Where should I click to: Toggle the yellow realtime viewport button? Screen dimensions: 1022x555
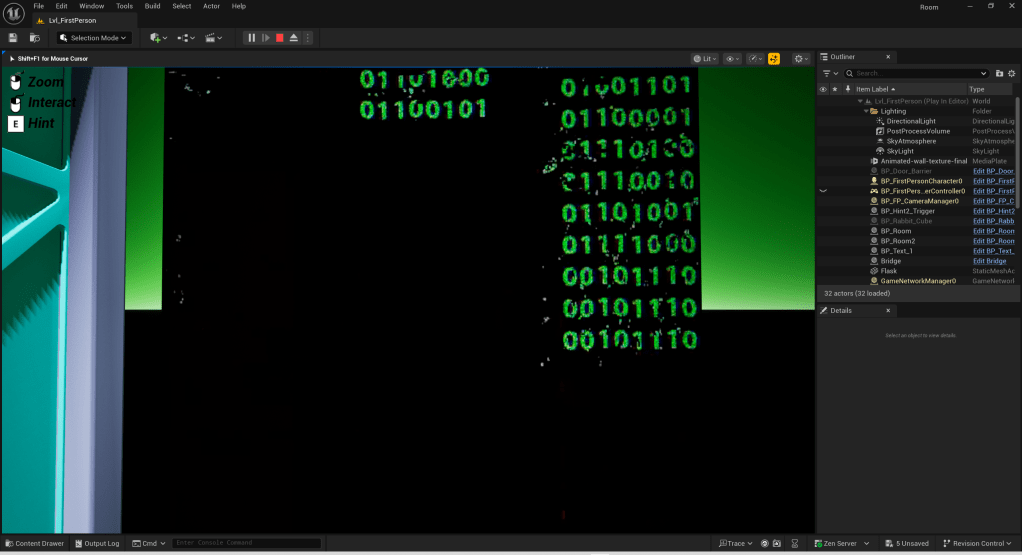pyautogui.click(x=773, y=59)
